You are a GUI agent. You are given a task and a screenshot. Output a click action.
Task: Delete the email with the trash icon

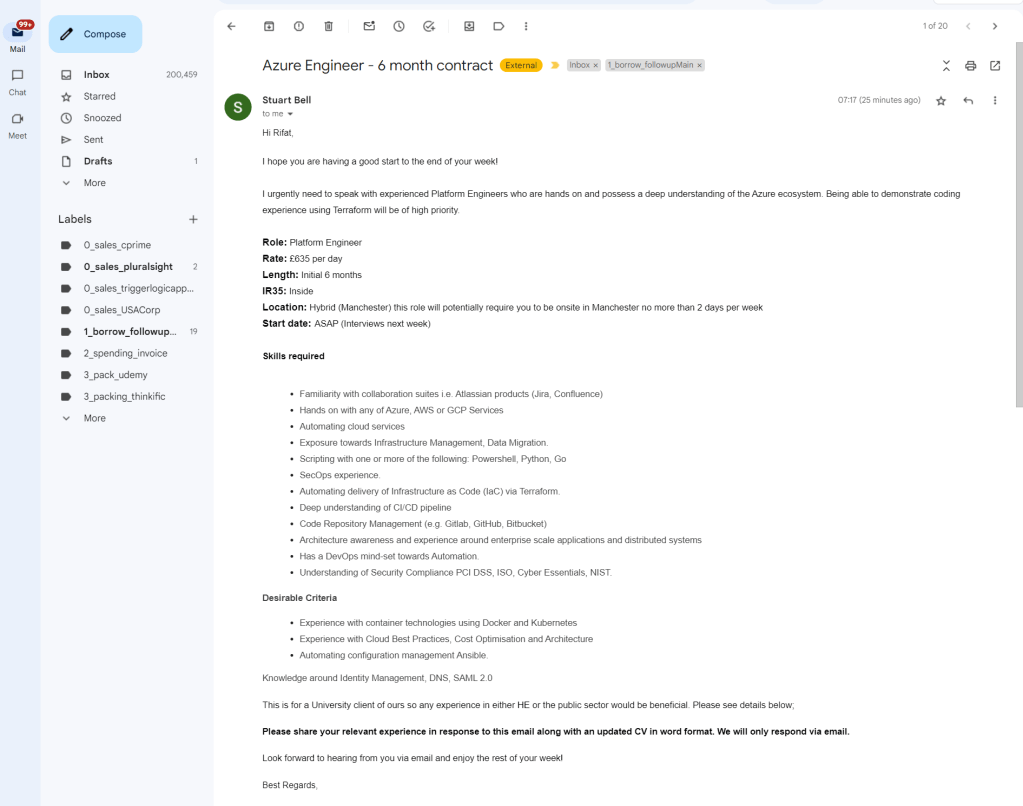click(329, 26)
